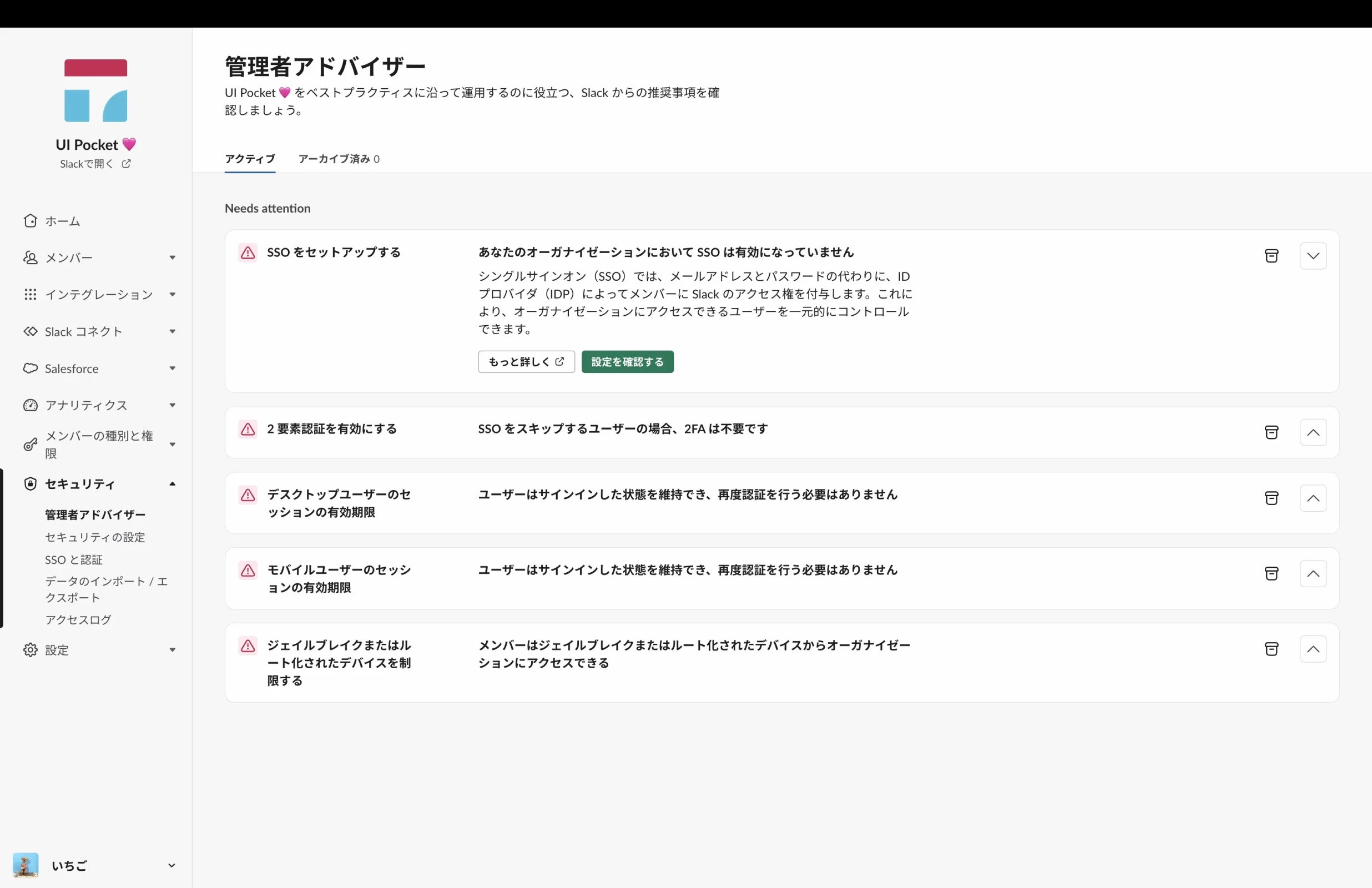Click the shield icon next to セキュリティ
1372x888 pixels.
31,483
